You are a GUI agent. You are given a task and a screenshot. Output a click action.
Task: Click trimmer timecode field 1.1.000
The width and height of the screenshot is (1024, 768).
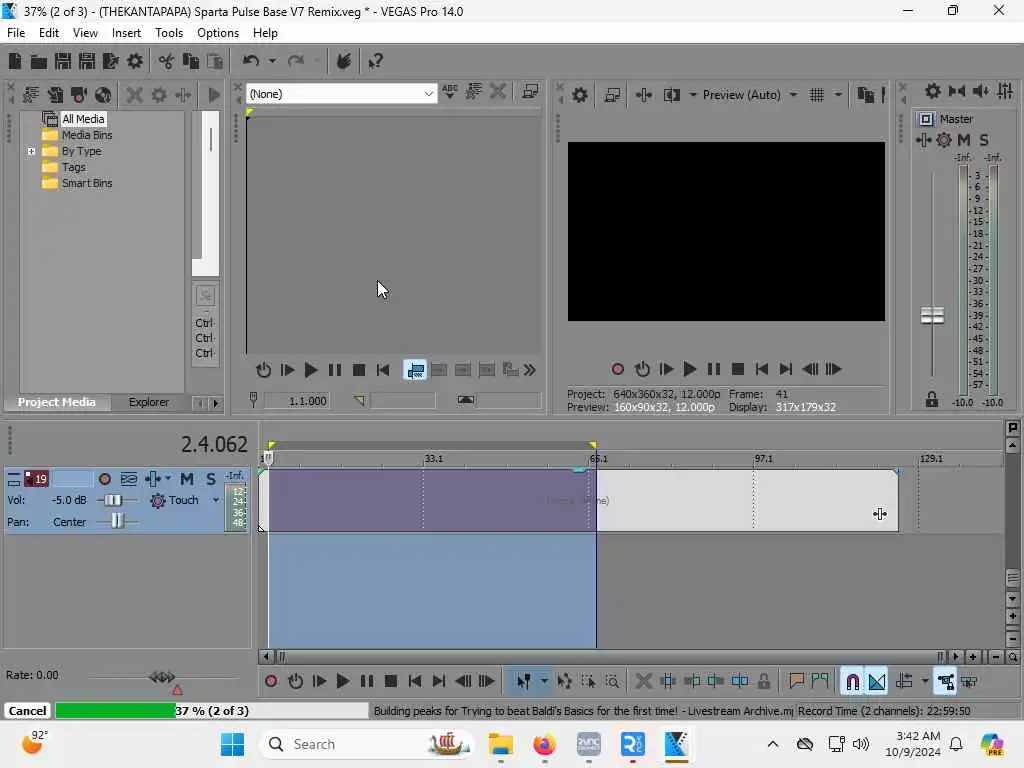(296, 401)
